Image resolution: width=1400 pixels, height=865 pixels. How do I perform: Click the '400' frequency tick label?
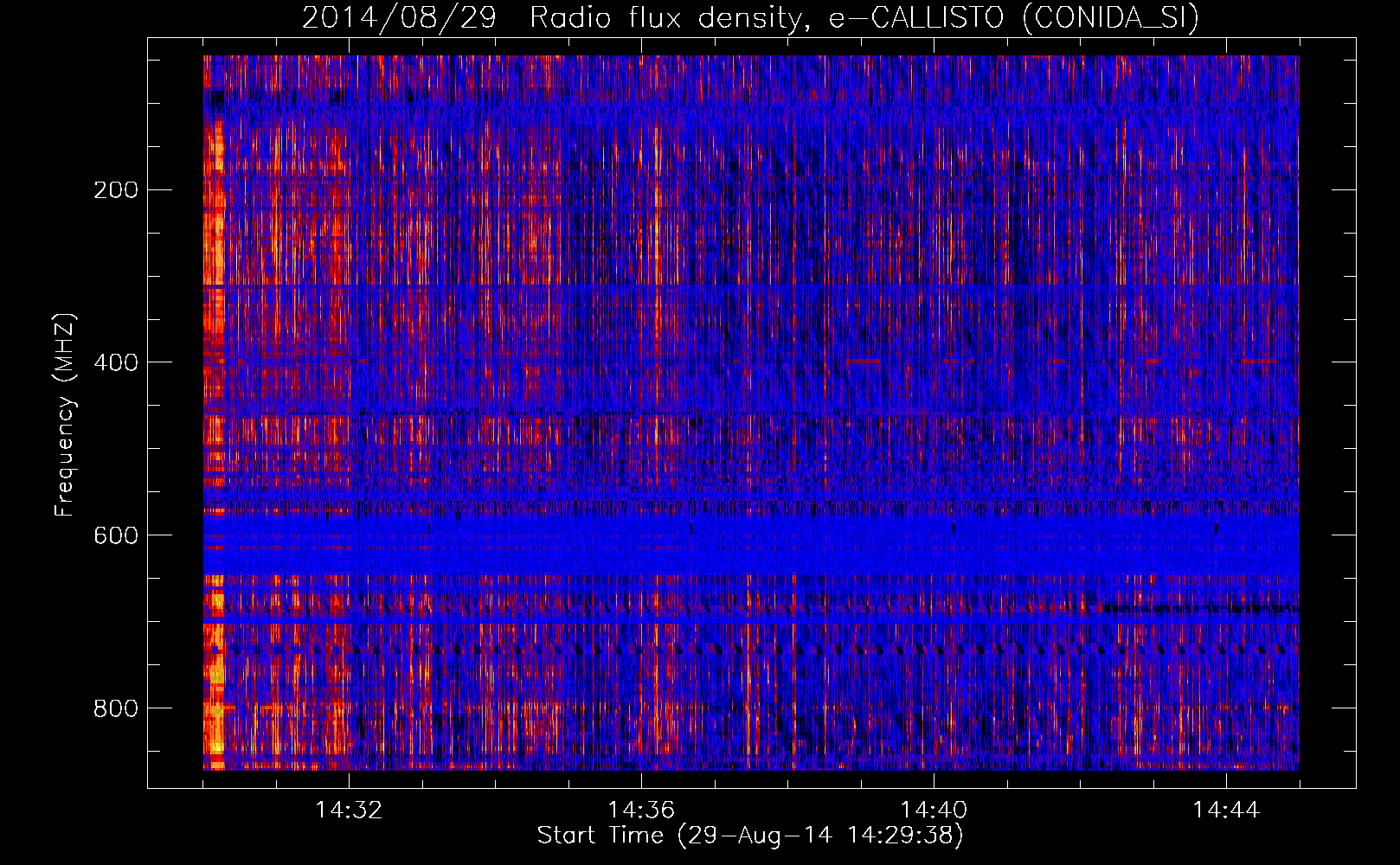point(116,362)
